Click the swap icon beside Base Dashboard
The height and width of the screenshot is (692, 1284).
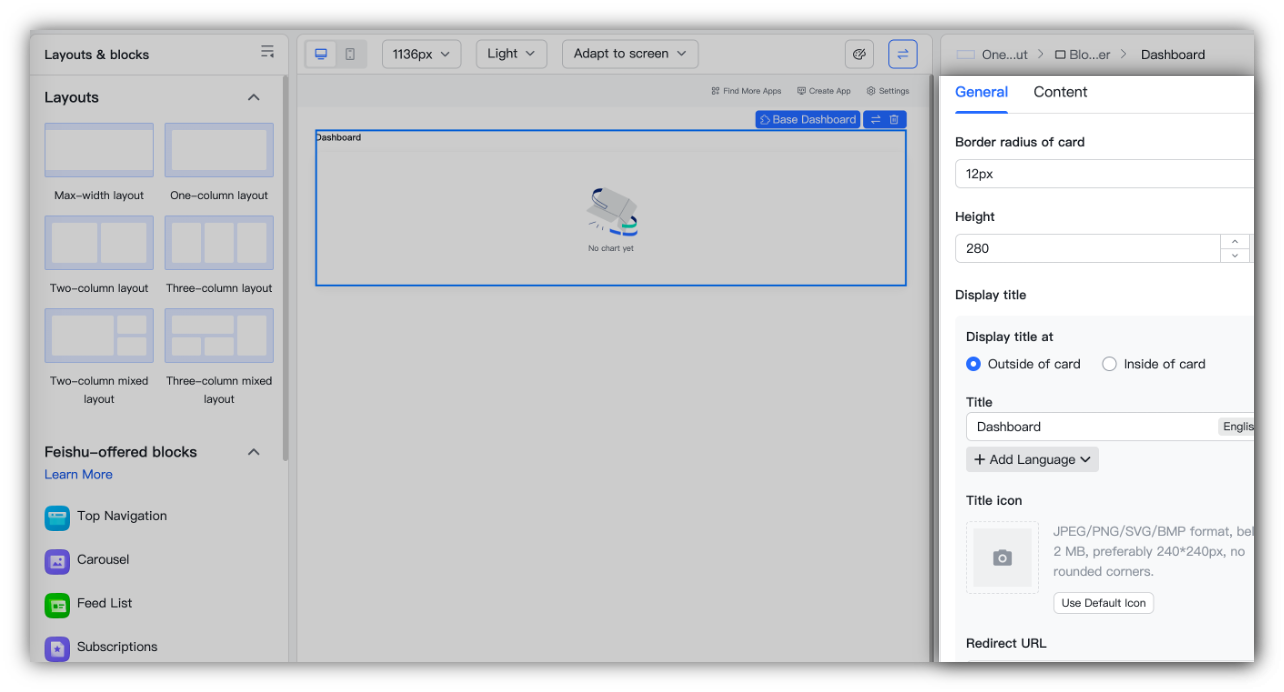click(x=875, y=120)
